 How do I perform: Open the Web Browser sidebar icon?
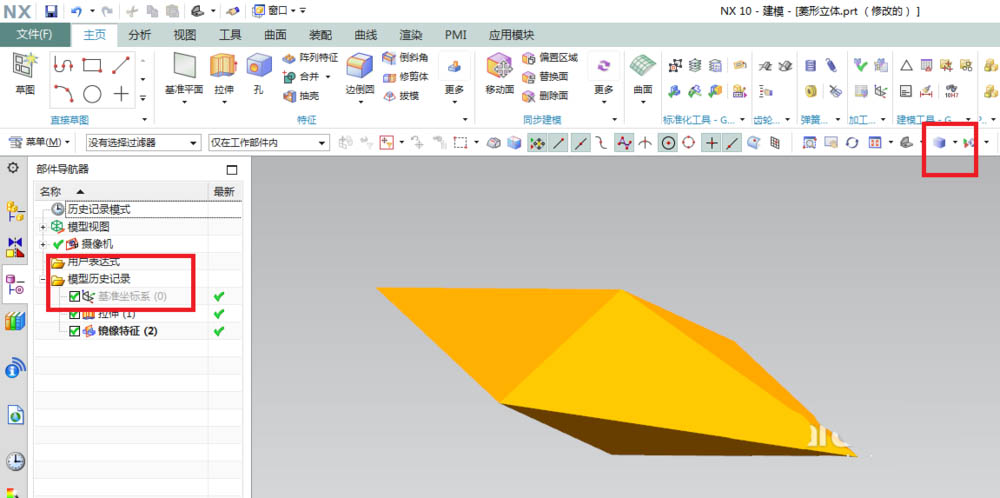[15, 416]
